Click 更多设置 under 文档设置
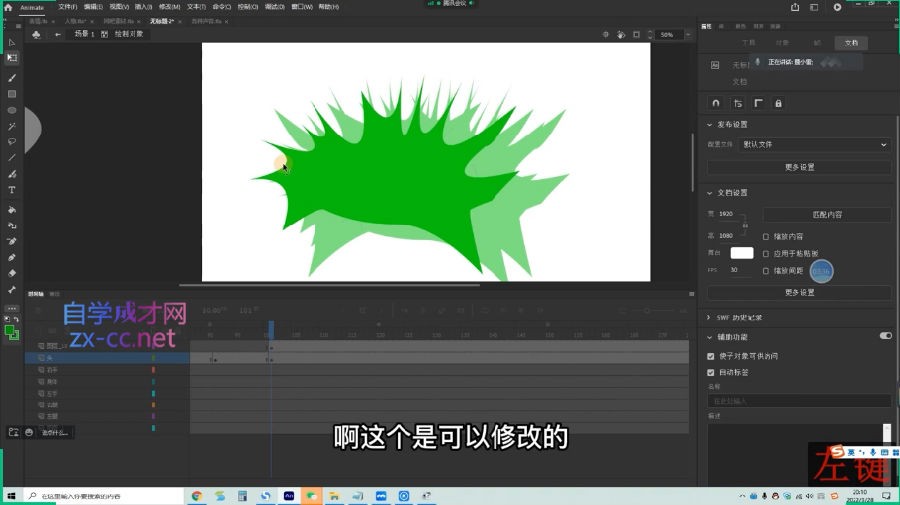 [x=799, y=293]
